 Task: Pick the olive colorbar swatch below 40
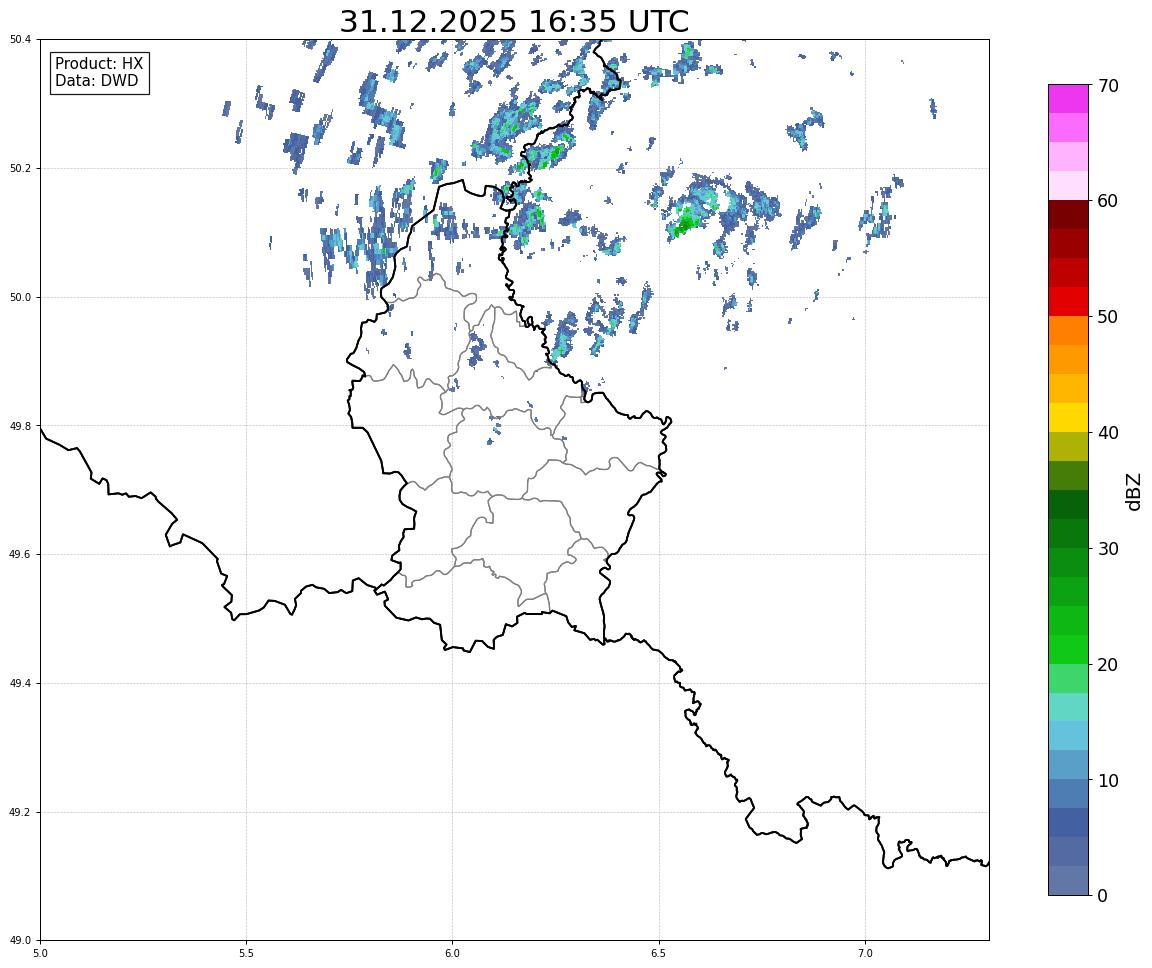point(1068,447)
